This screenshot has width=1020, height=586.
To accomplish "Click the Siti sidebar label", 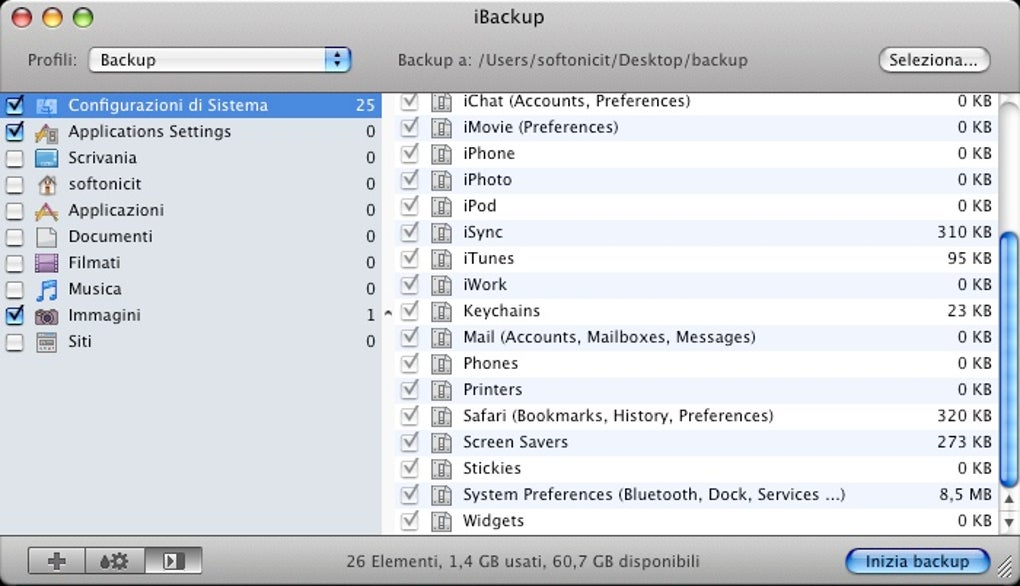I will pos(80,341).
